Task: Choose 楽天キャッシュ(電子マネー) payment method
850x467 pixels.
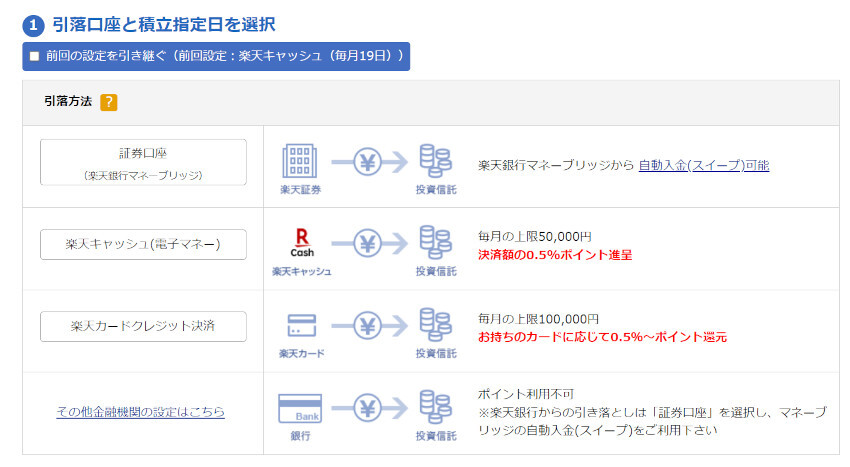Action: (x=143, y=244)
